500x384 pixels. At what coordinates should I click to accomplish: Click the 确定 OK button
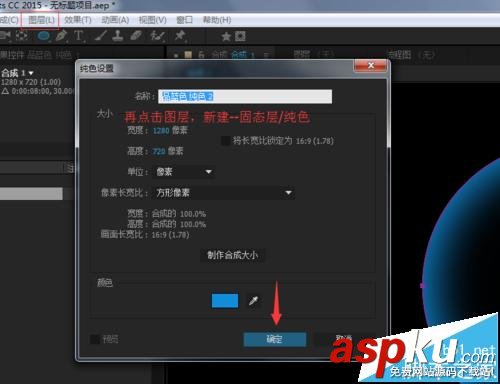[275, 339]
